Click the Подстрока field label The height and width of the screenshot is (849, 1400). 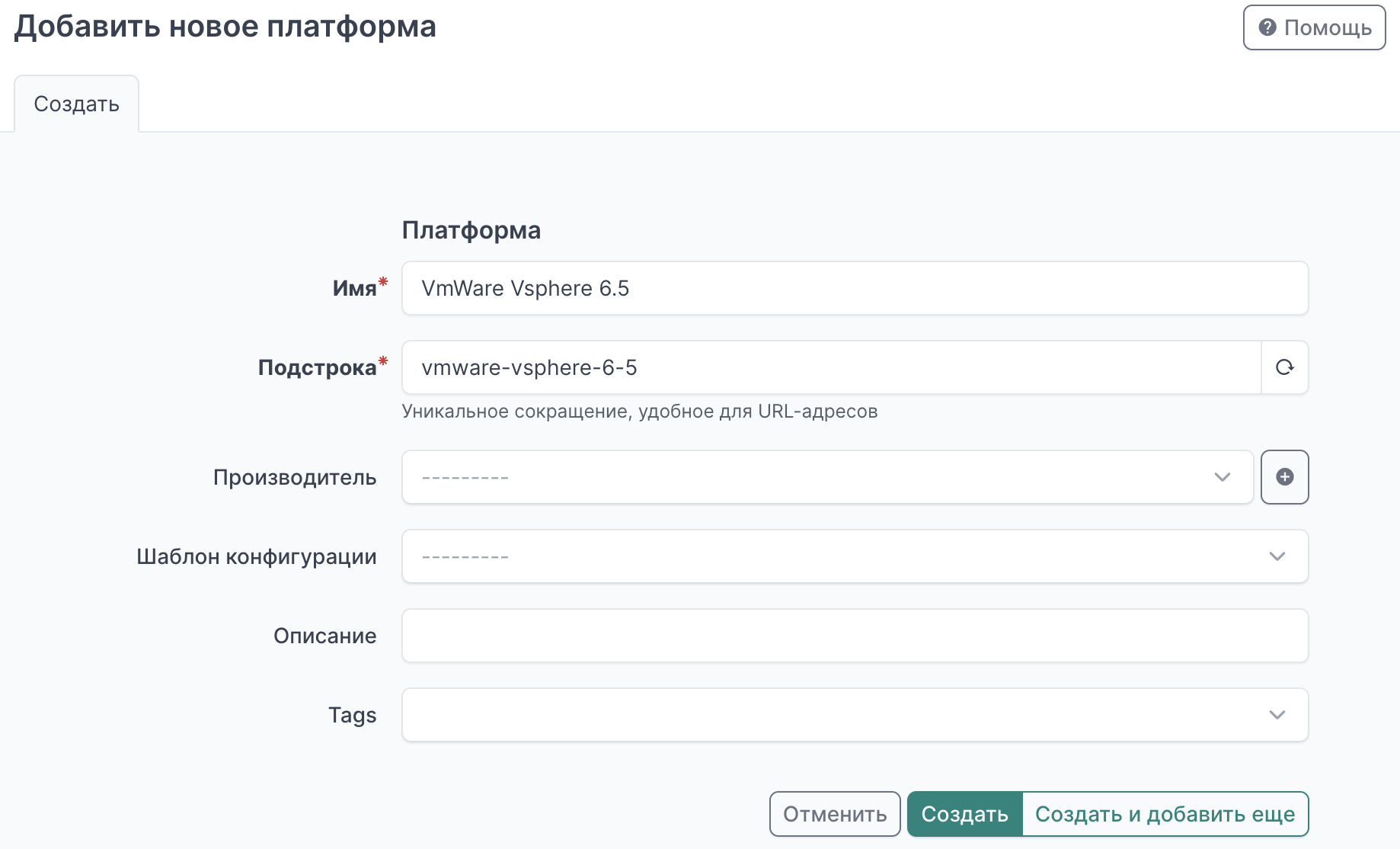pos(317,367)
